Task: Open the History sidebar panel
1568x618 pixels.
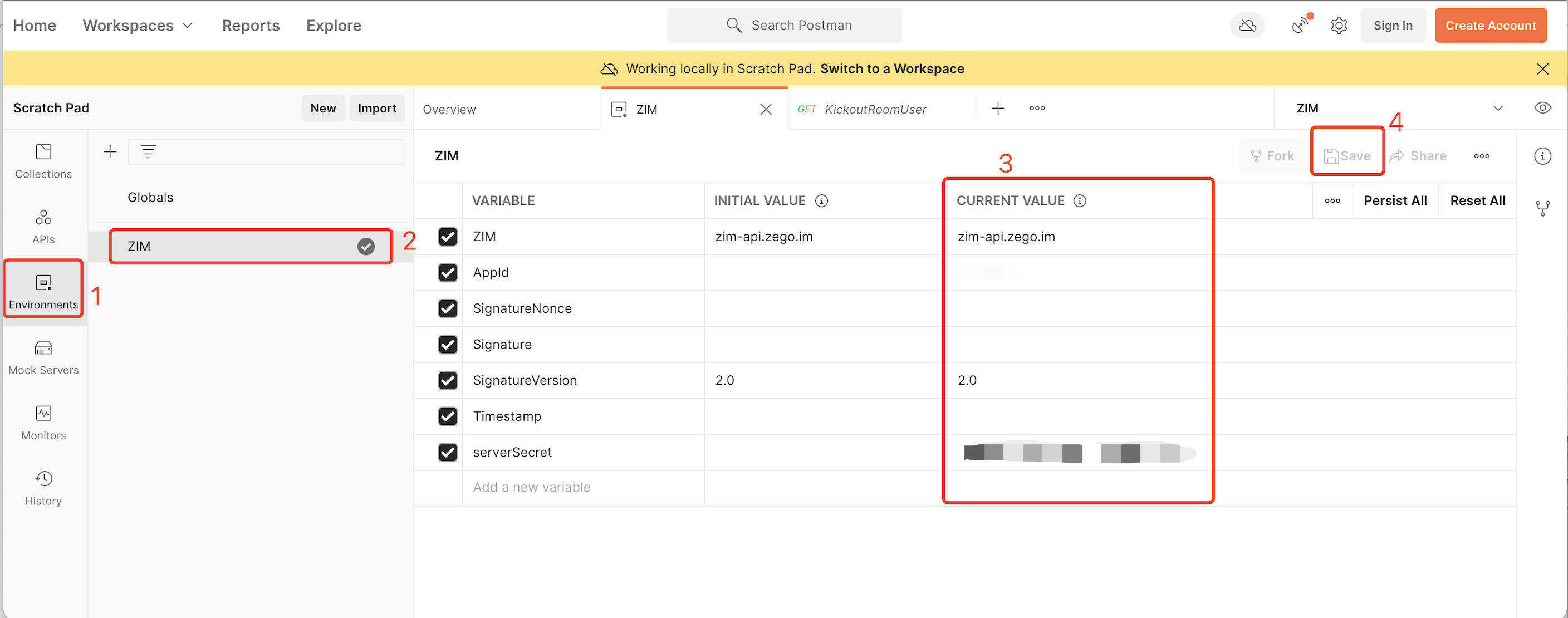Action: click(43, 488)
